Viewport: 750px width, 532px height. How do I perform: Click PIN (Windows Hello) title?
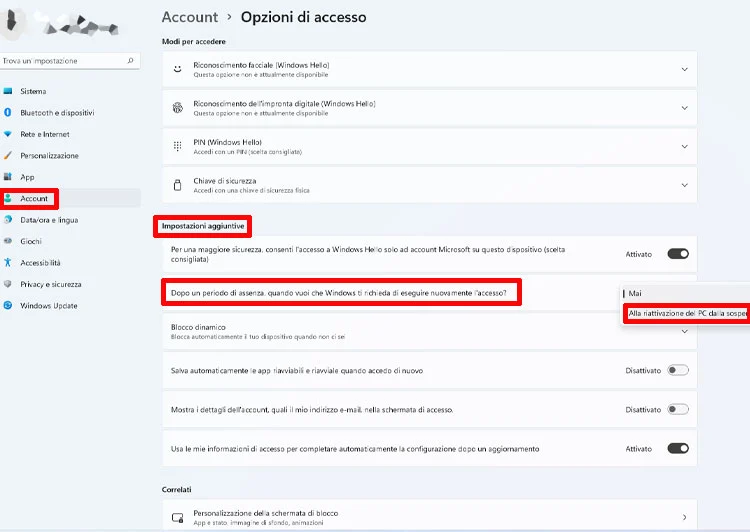click(x=227, y=142)
